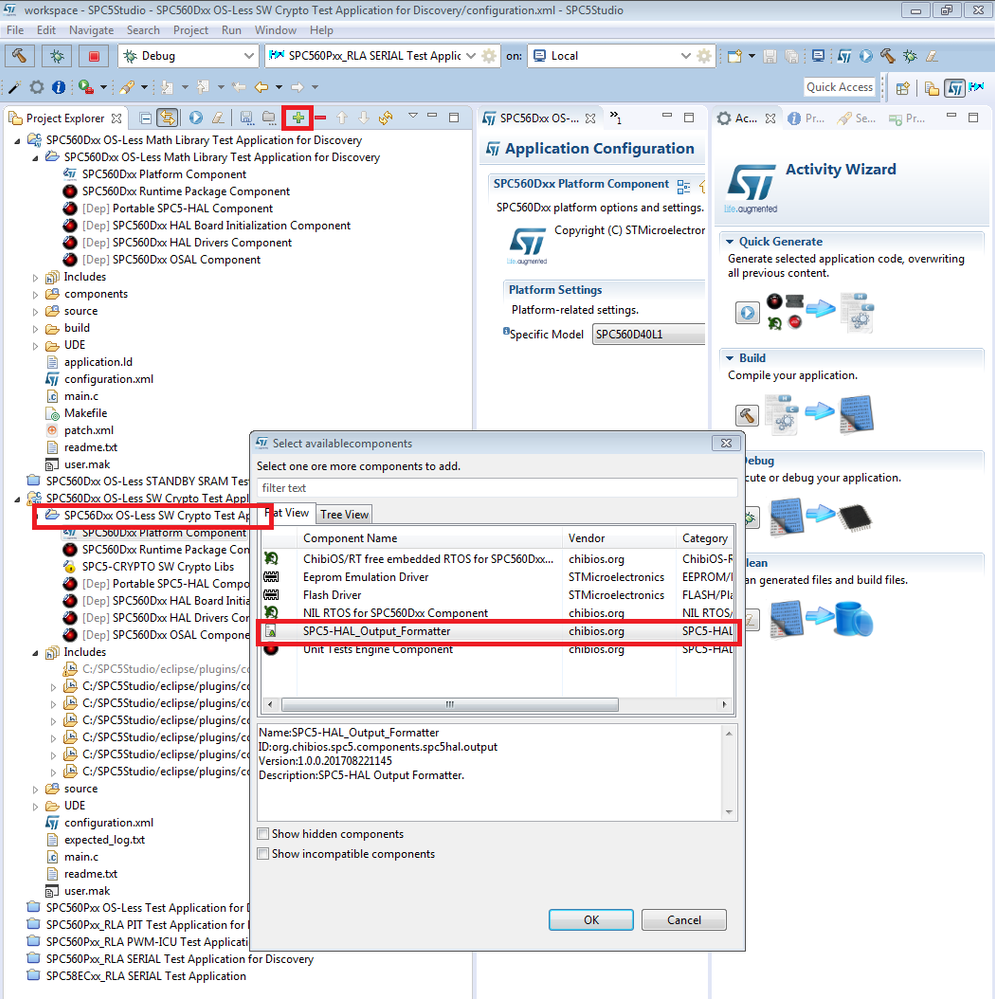Image resolution: width=995 pixels, height=999 pixels.
Task: Click the gear beside the Local target dropdown
Action: click(704, 56)
